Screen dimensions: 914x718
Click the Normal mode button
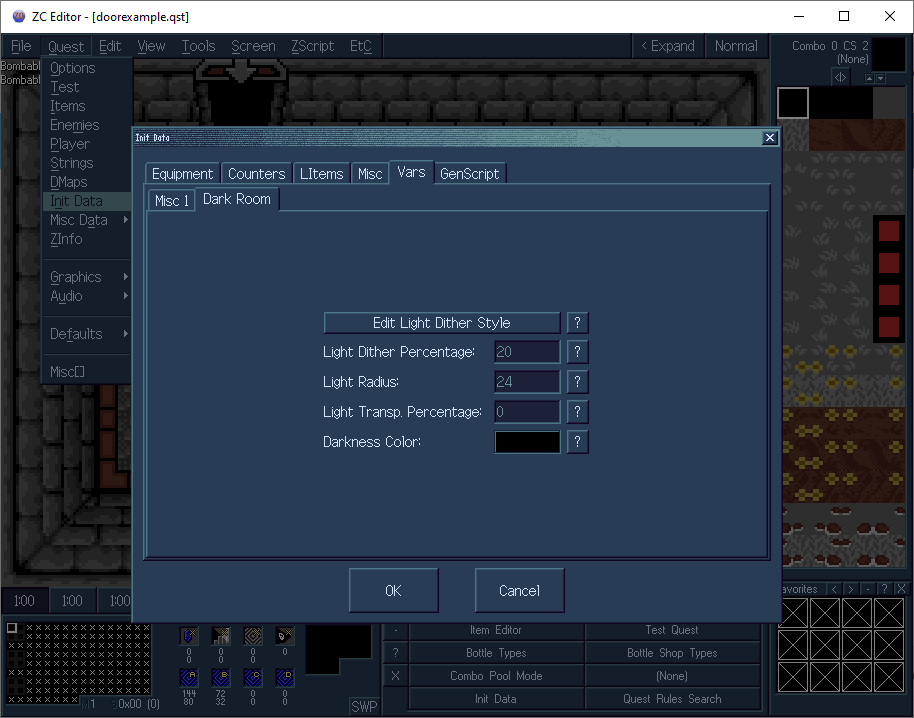[736, 46]
